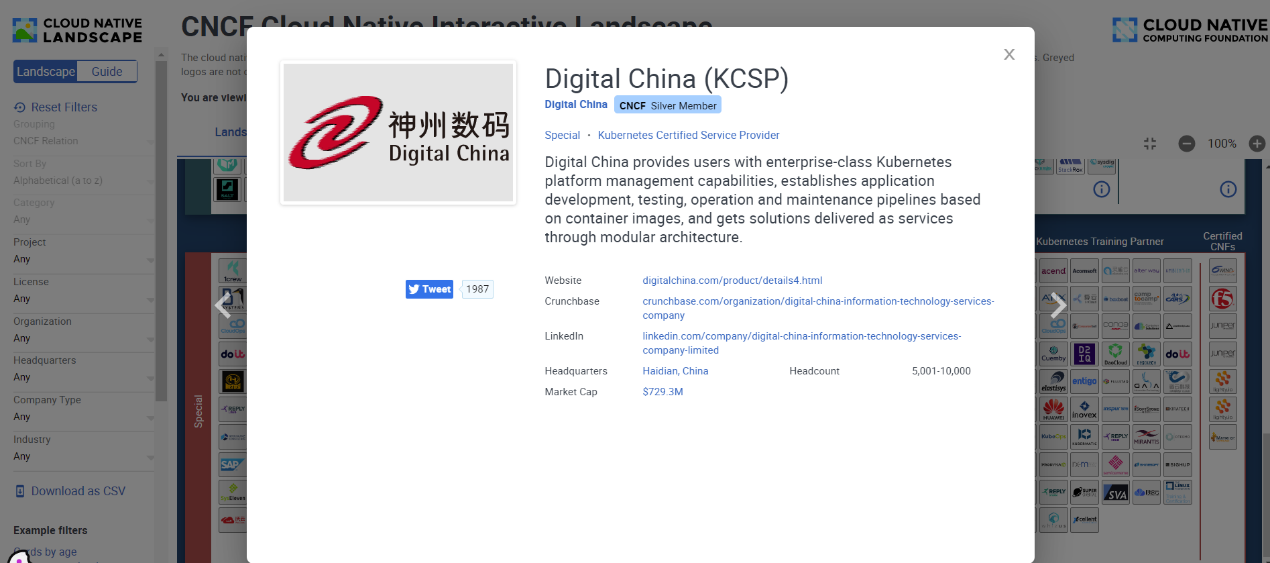Click the Digital China logo image
This screenshot has height=563, width=1270.
point(398,133)
